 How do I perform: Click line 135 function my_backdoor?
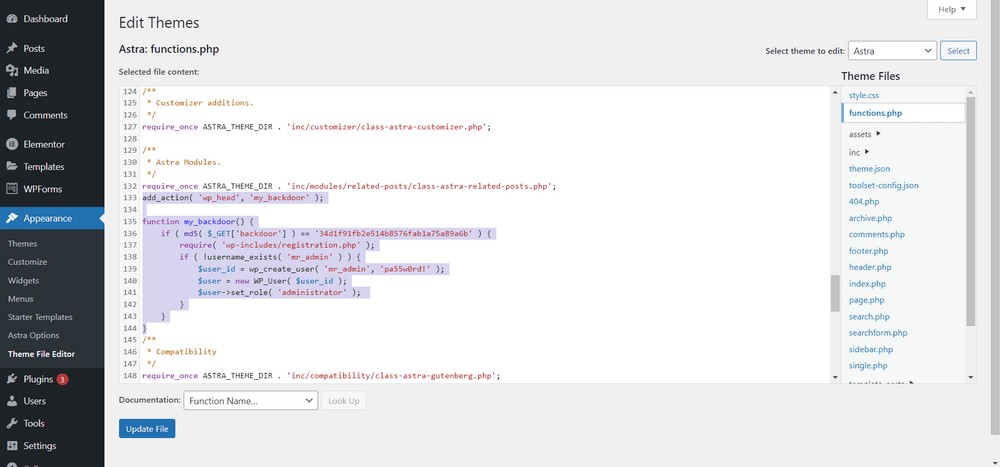[198, 222]
